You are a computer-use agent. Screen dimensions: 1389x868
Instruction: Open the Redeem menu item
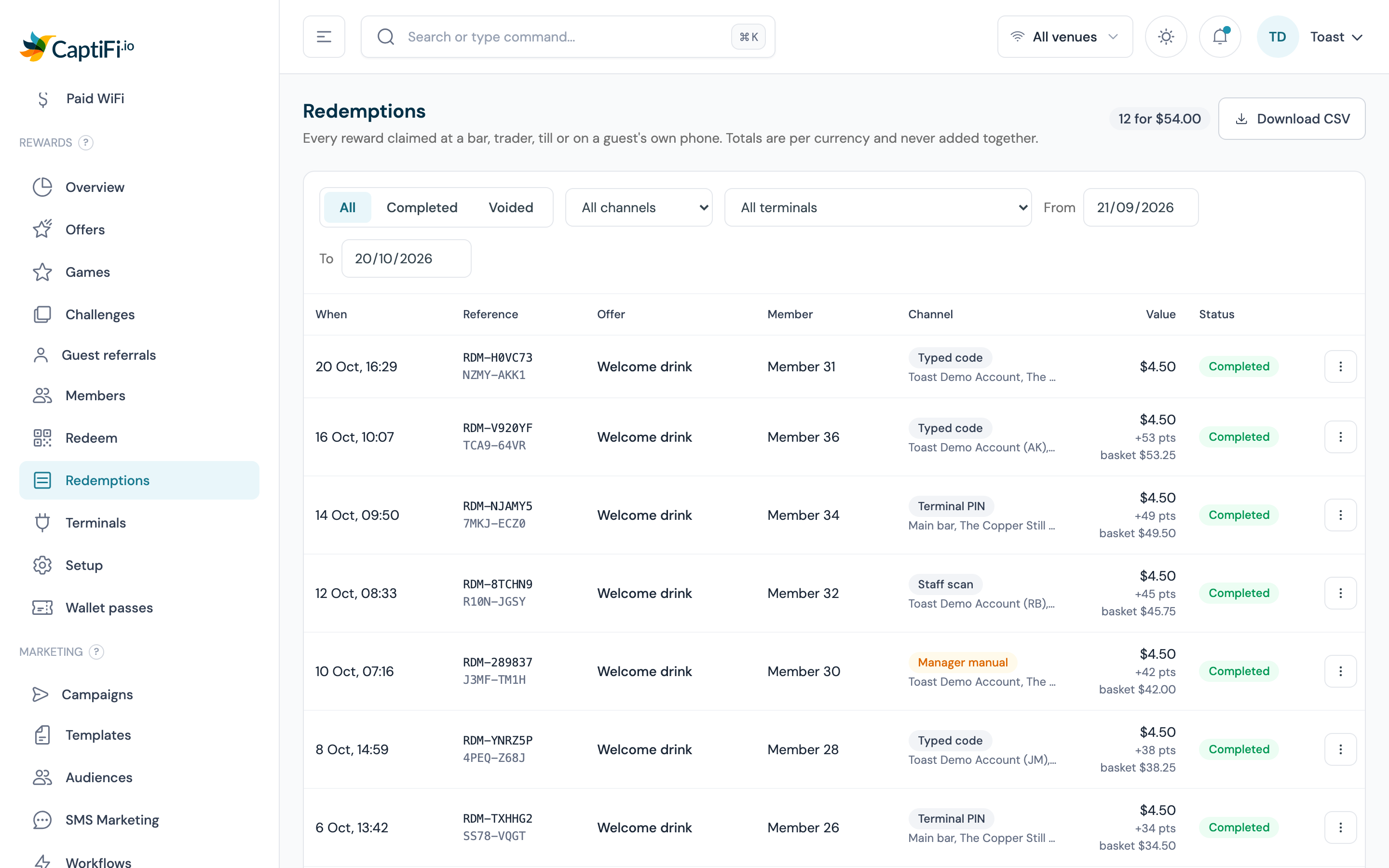139,438
